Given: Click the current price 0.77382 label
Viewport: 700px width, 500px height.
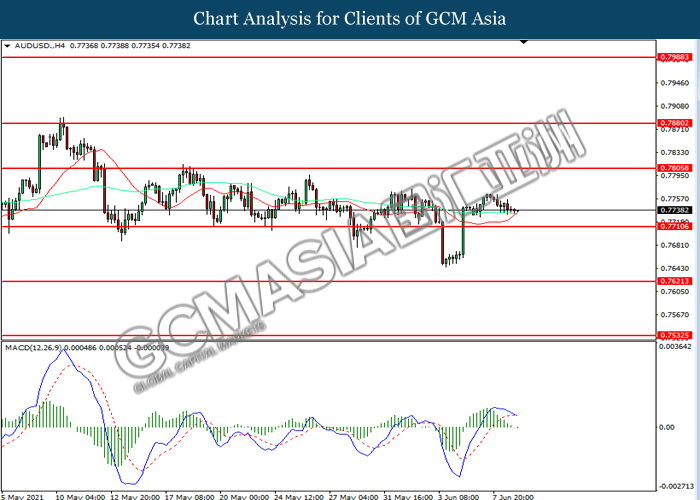Looking at the screenshot, I should pyautogui.click(x=675, y=210).
